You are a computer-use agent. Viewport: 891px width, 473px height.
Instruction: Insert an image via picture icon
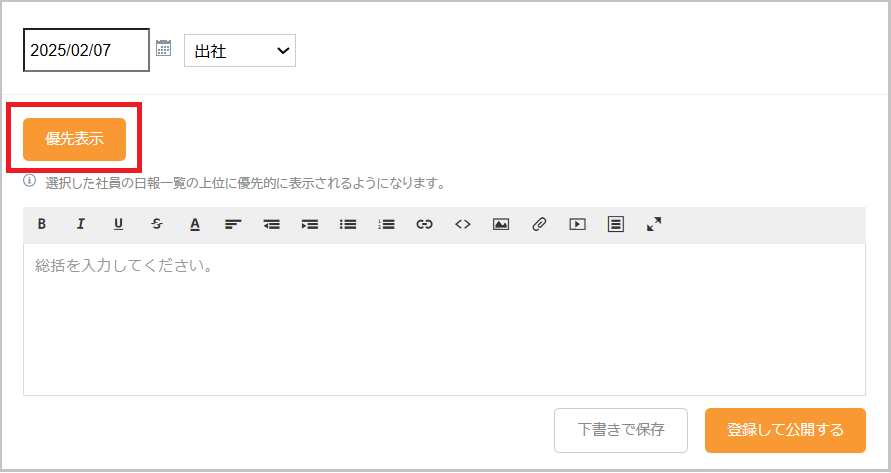[501, 224]
